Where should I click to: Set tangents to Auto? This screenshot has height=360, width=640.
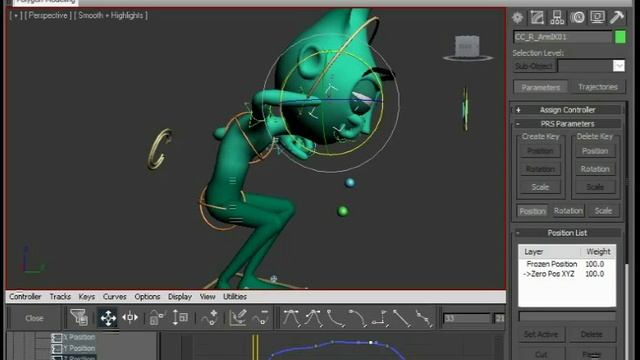tap(291, 318)
